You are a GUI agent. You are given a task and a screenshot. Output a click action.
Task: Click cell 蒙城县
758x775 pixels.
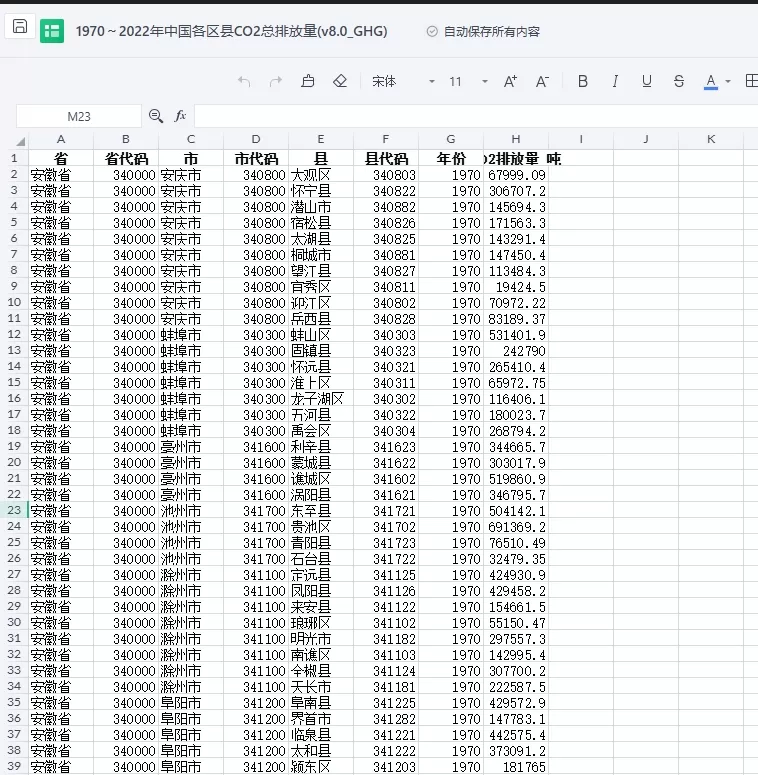(321, 463)
